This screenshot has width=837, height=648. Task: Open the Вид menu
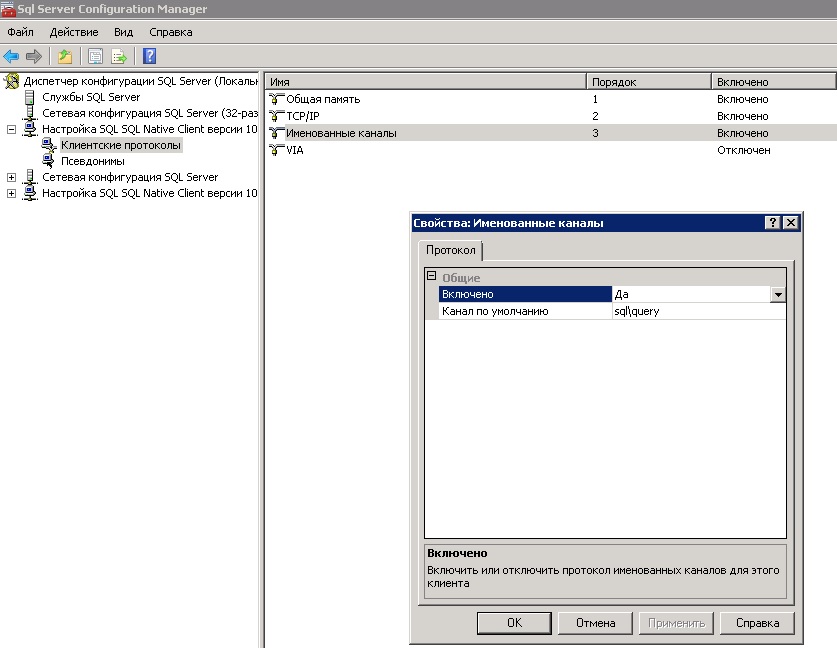point(123,32)
